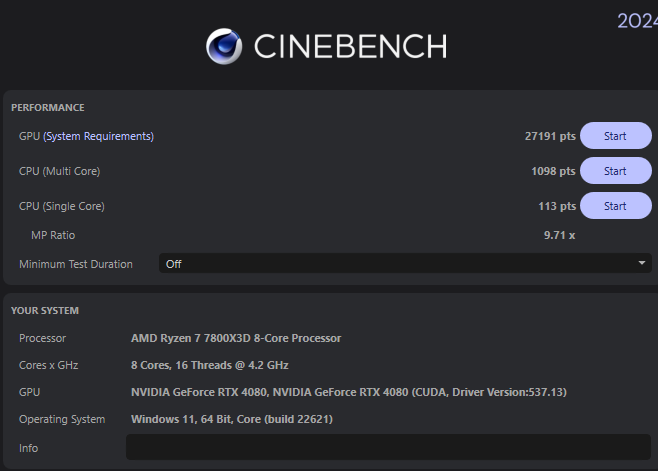The width and height of the screenshot is (658, 471).
Task: Click the CINEBENCH title text
Action: click(x=350, y=46)
